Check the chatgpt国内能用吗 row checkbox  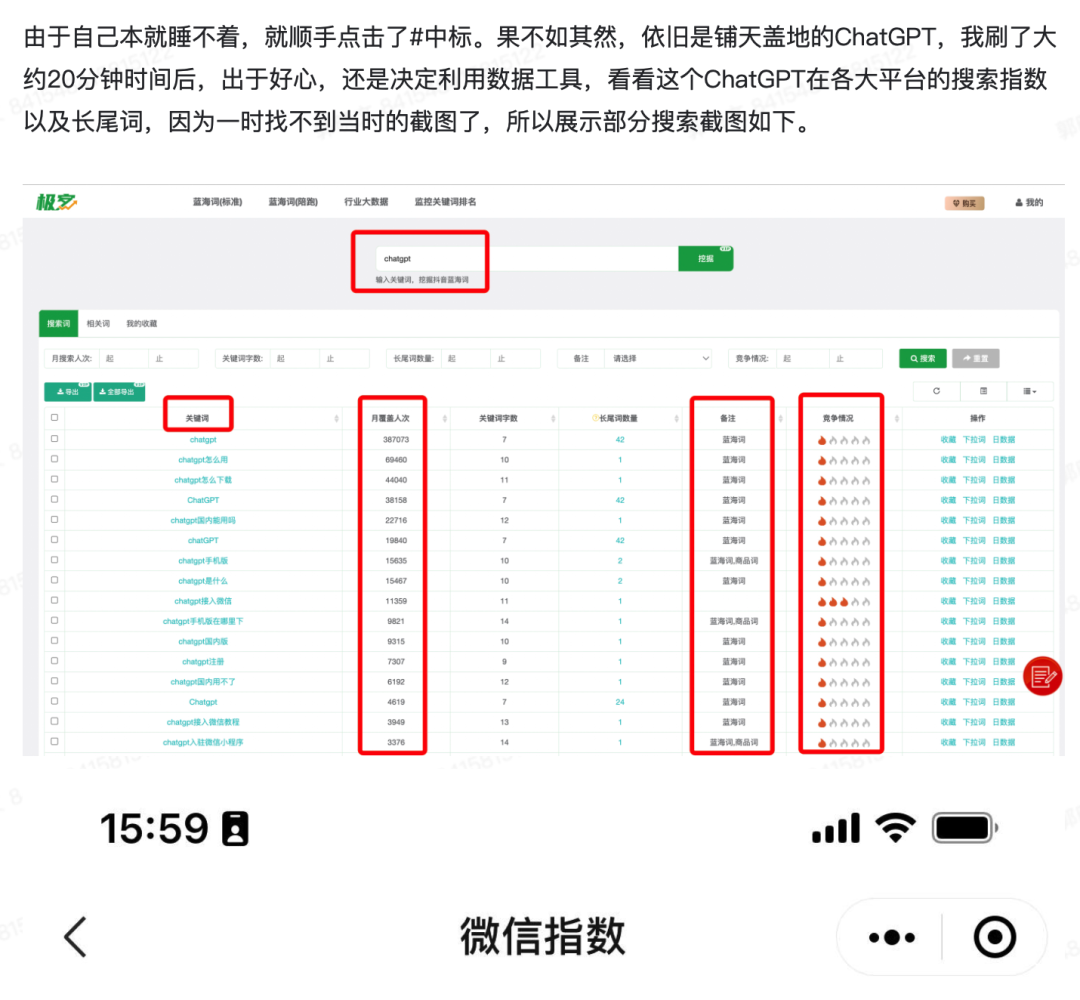tap(54, 519)
